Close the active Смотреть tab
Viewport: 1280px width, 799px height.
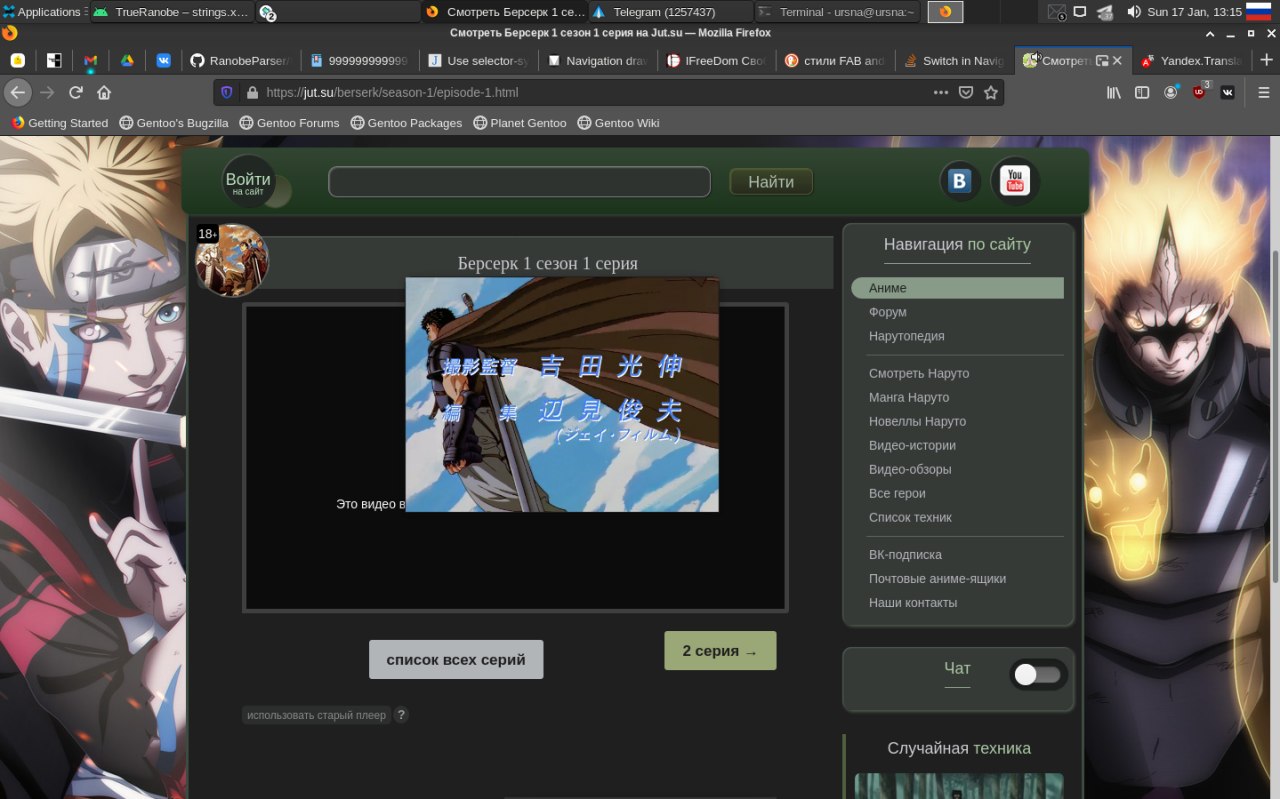point(1117,60)
